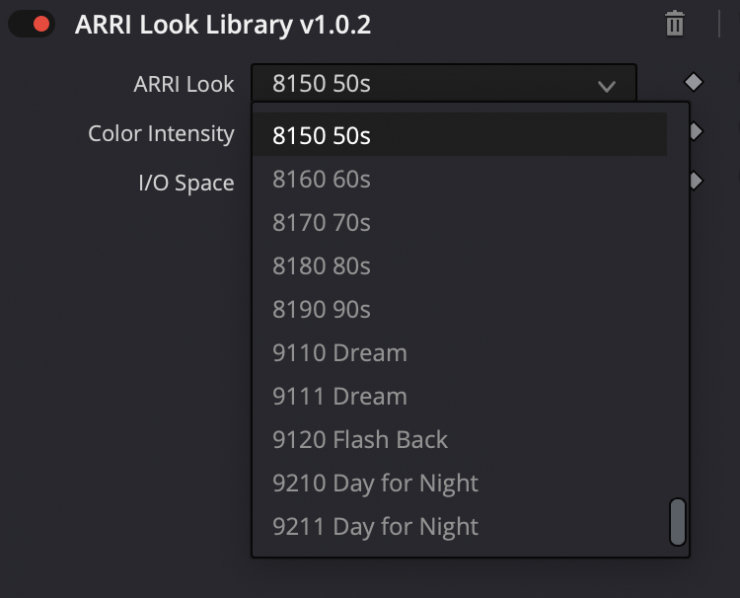Viewport: 740px width, 598px height.
Task: Delete the ARRI Look Library effect
Action: tap(674, 23)
